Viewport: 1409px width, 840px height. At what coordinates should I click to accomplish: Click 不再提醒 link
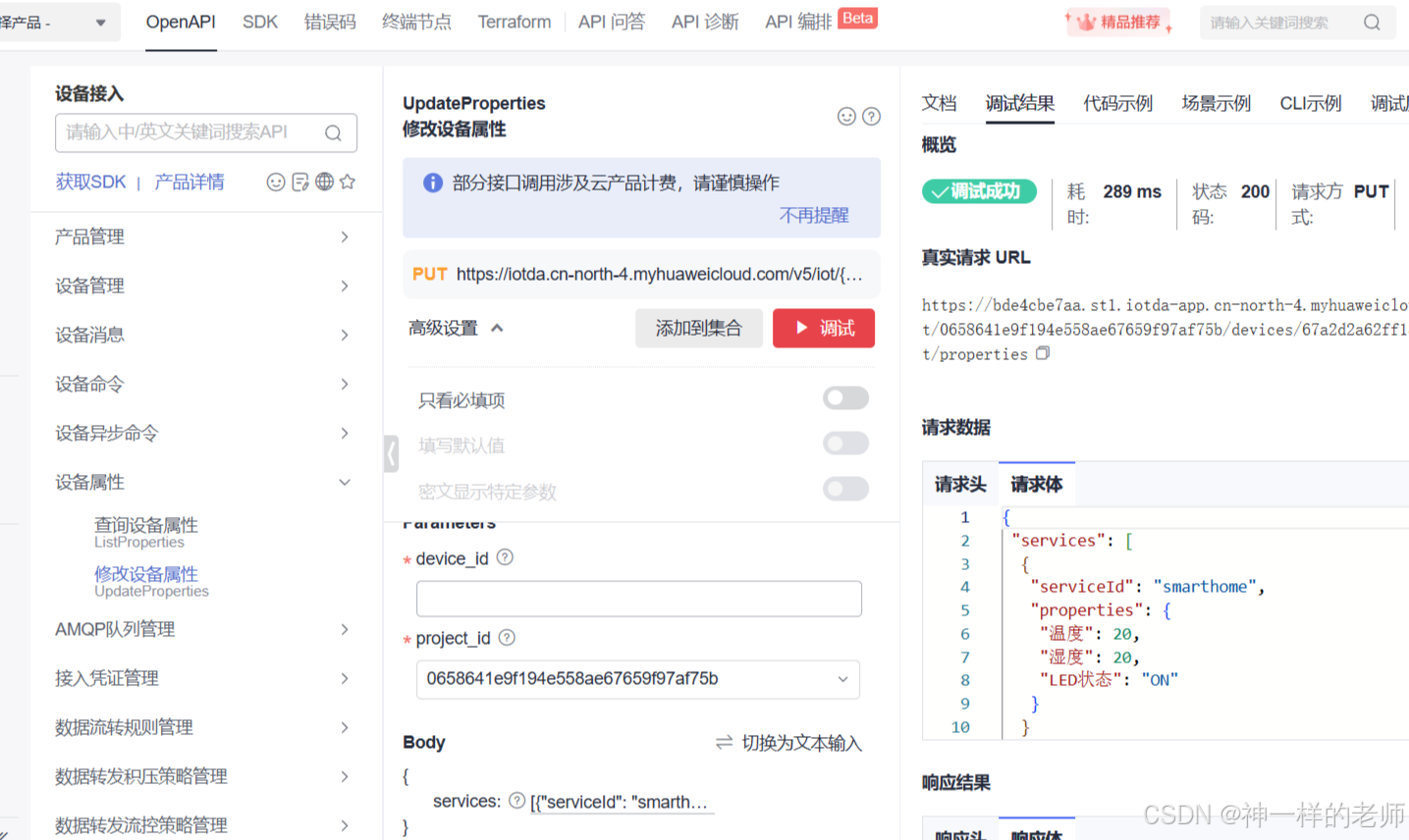[814, 216]
